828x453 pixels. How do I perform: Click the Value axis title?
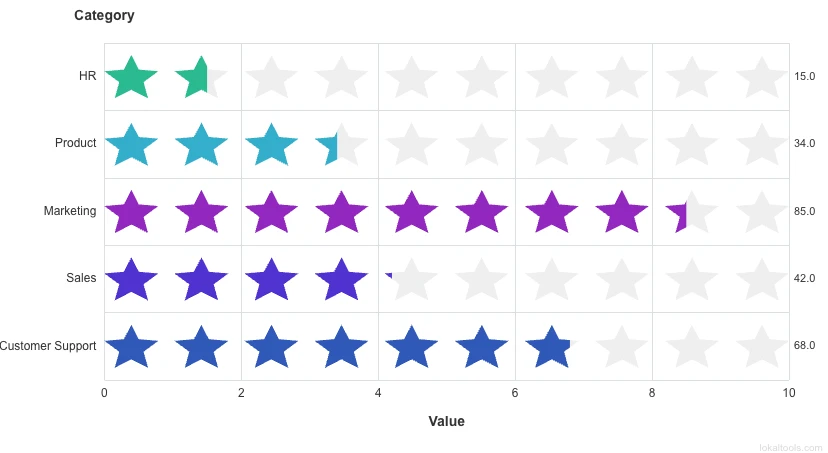click(x=446, y=421)
